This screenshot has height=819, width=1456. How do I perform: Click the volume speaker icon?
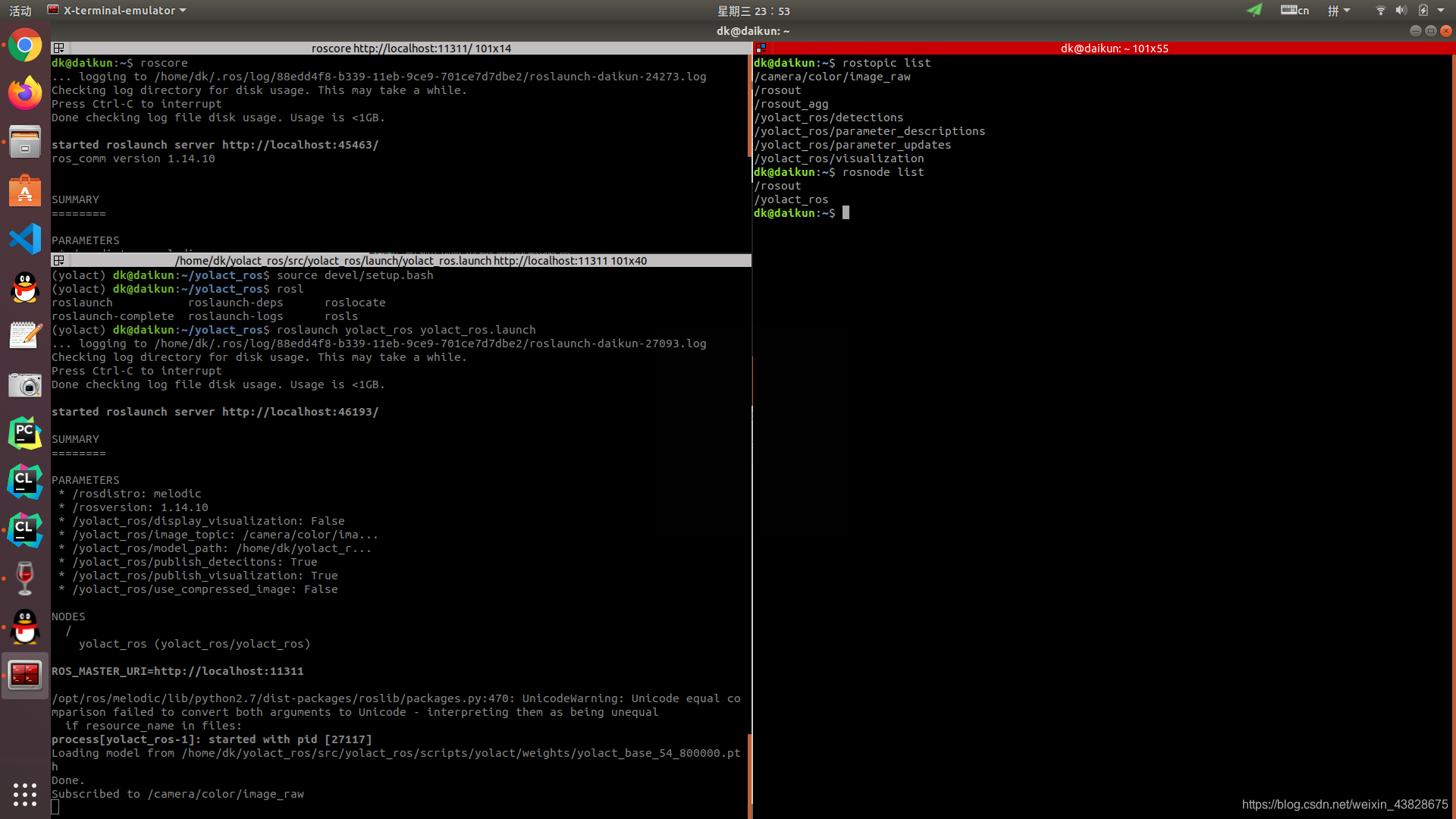point(1401,11)
